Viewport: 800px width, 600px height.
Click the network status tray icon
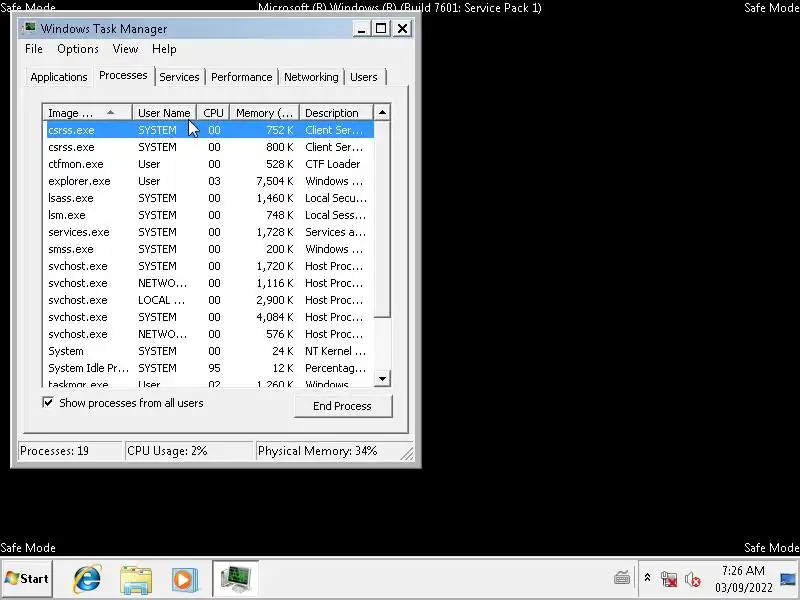(x=668, y=579)
